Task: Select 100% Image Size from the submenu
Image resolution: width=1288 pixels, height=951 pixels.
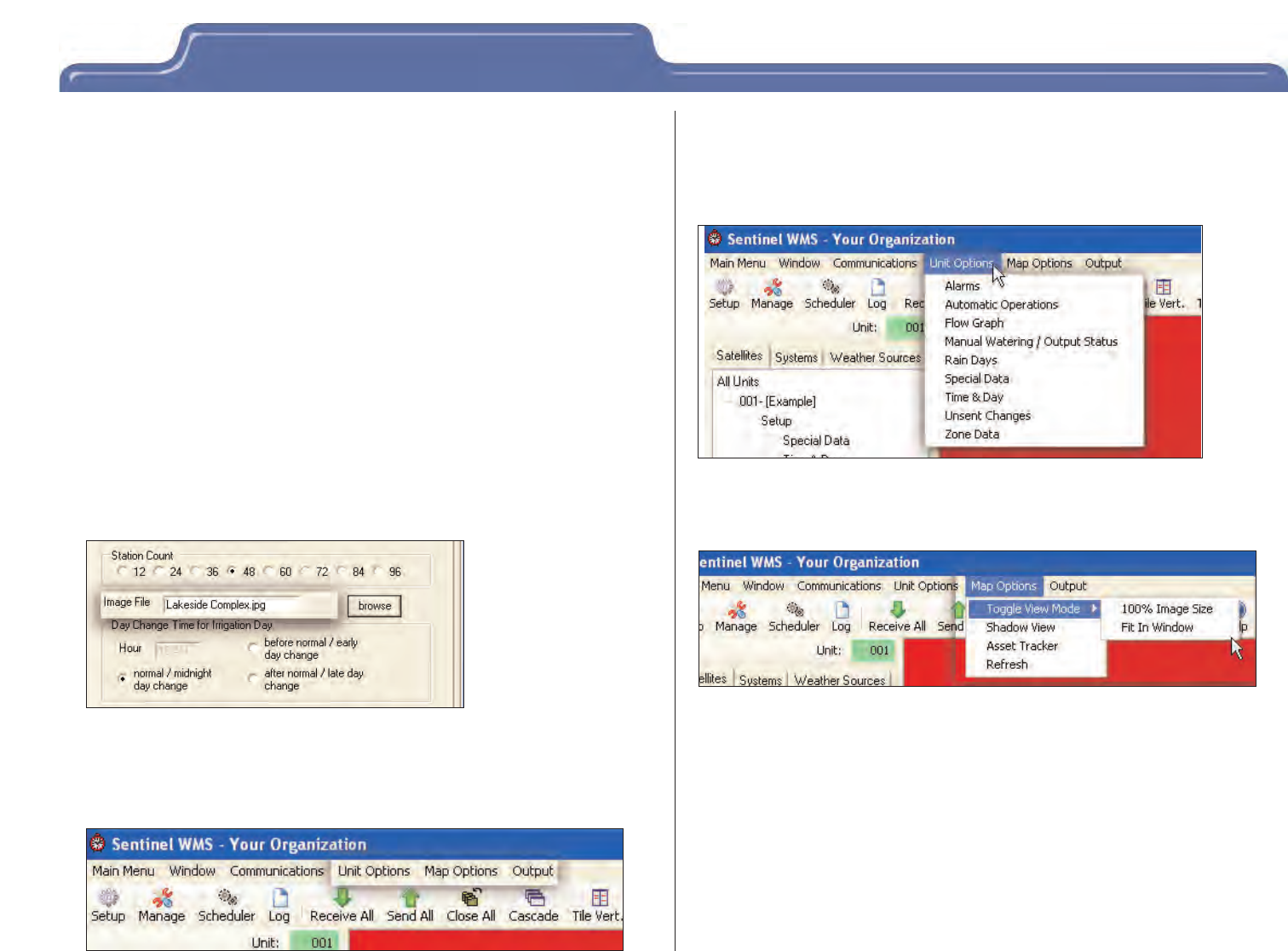Action: (1167, 609)
